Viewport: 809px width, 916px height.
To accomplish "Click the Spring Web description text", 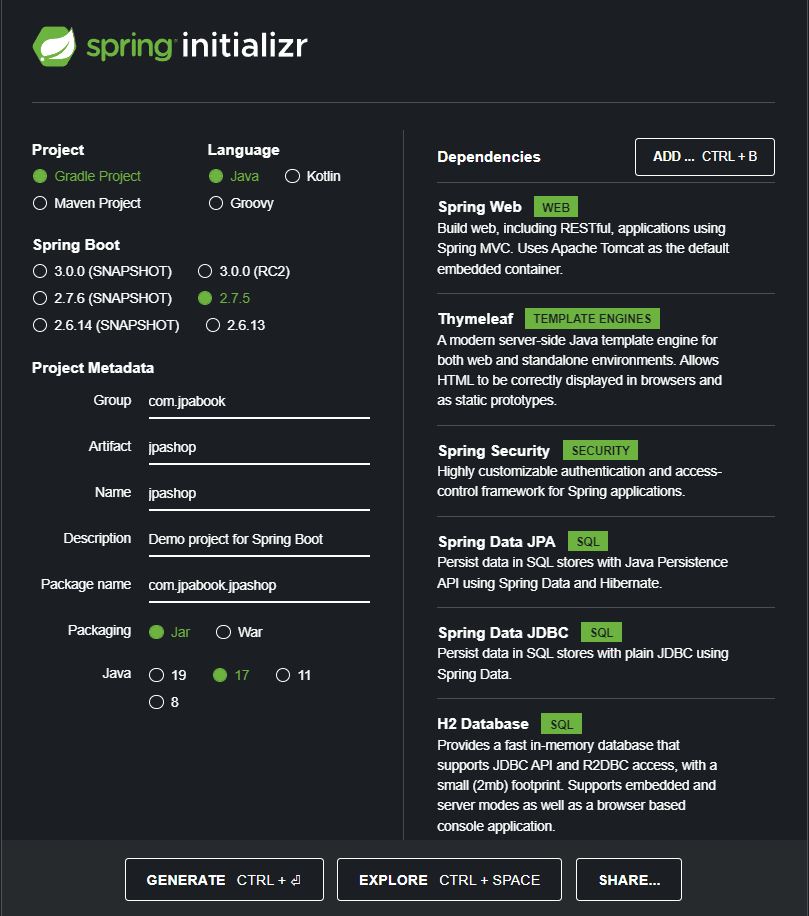I will 583,249.
